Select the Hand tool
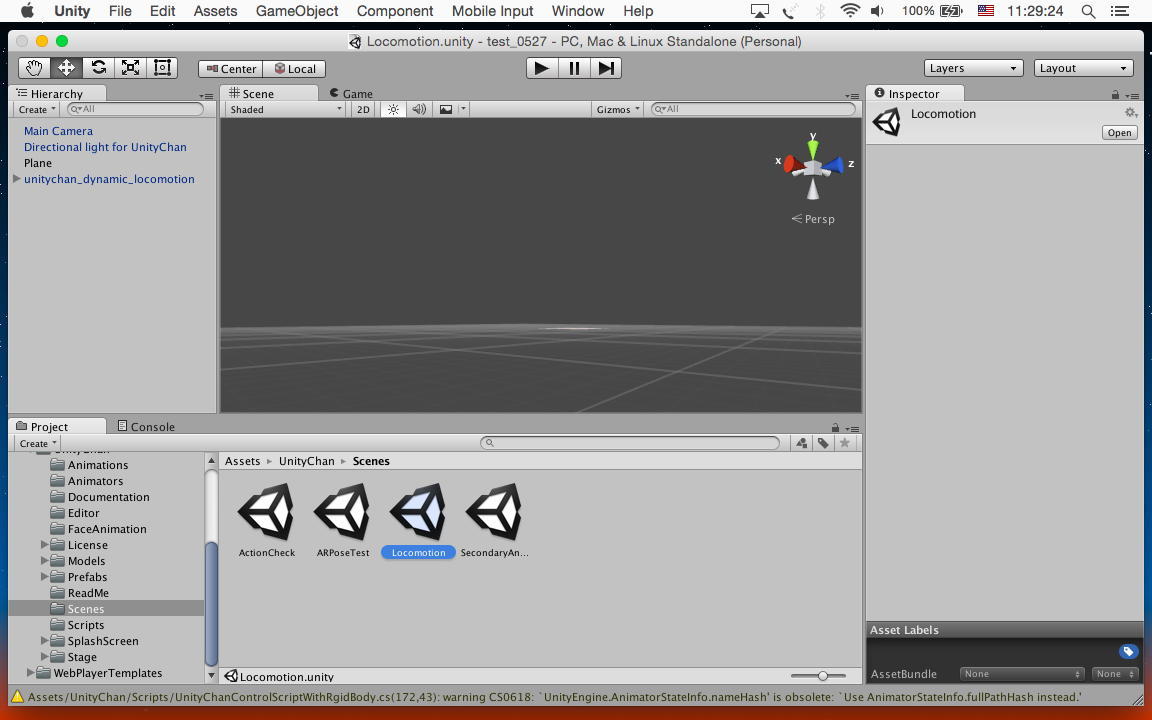1152x720 pixels. click(34, 68)
